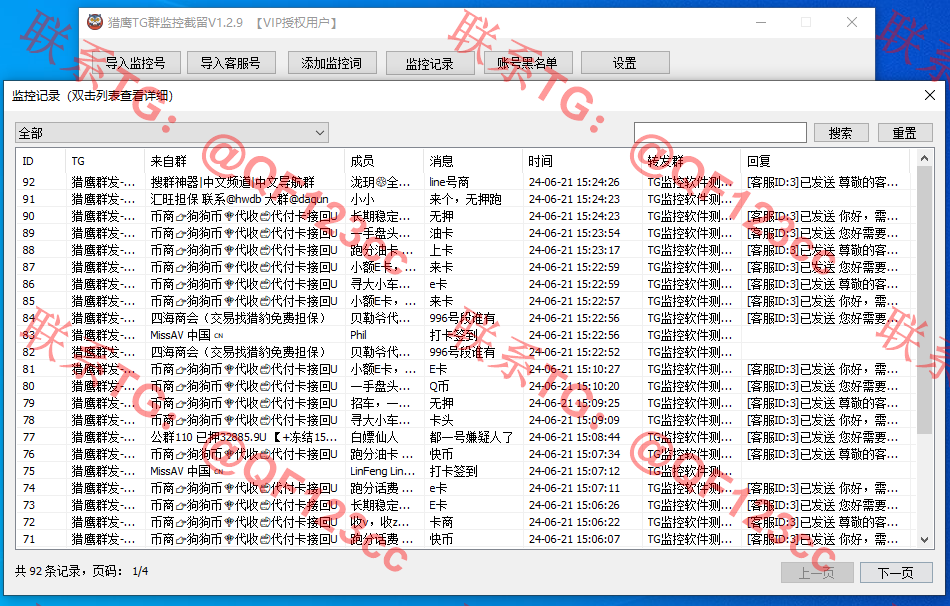The image size is (950, 606).
Task: Click timestamp '24-06-21 15:09:25'
Action: point(574,403)
